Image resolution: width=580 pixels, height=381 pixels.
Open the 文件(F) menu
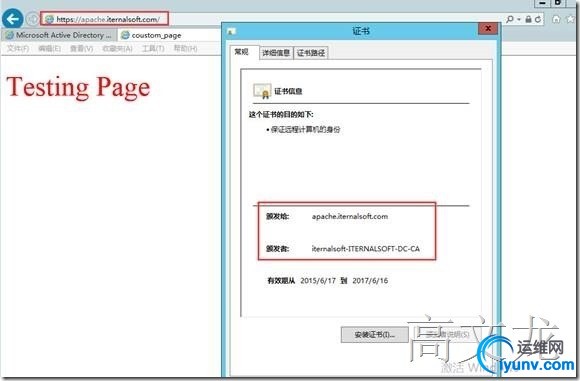click(17, 48)
